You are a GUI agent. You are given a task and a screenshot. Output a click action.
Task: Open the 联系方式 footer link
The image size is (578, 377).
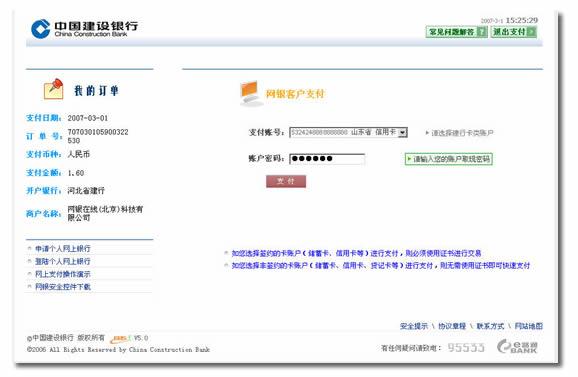point(490,326)
